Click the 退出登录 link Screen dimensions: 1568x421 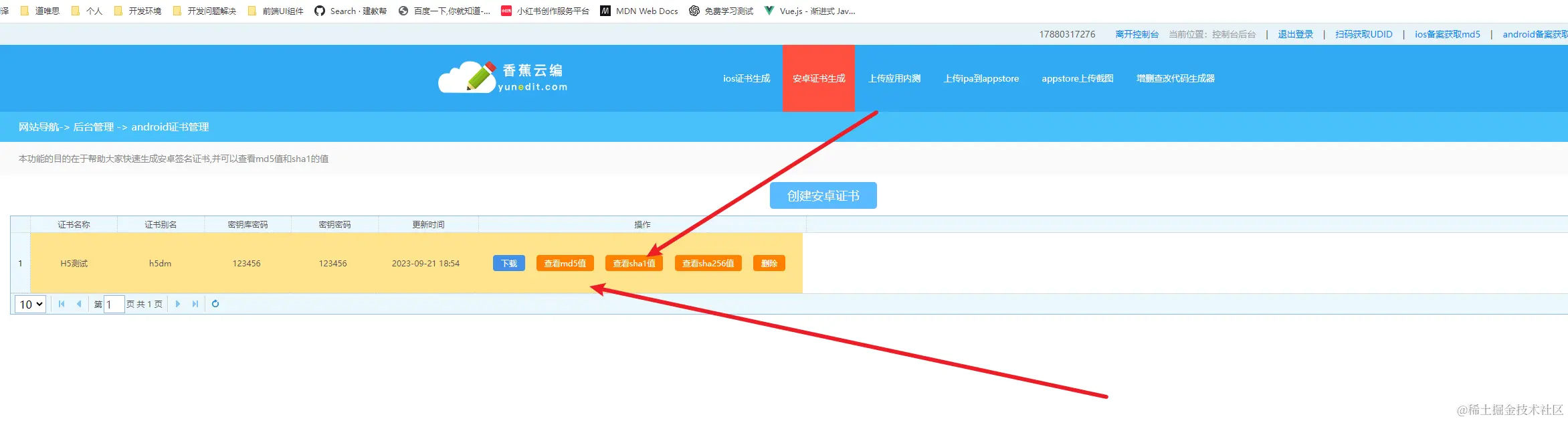pos(1295,34)
